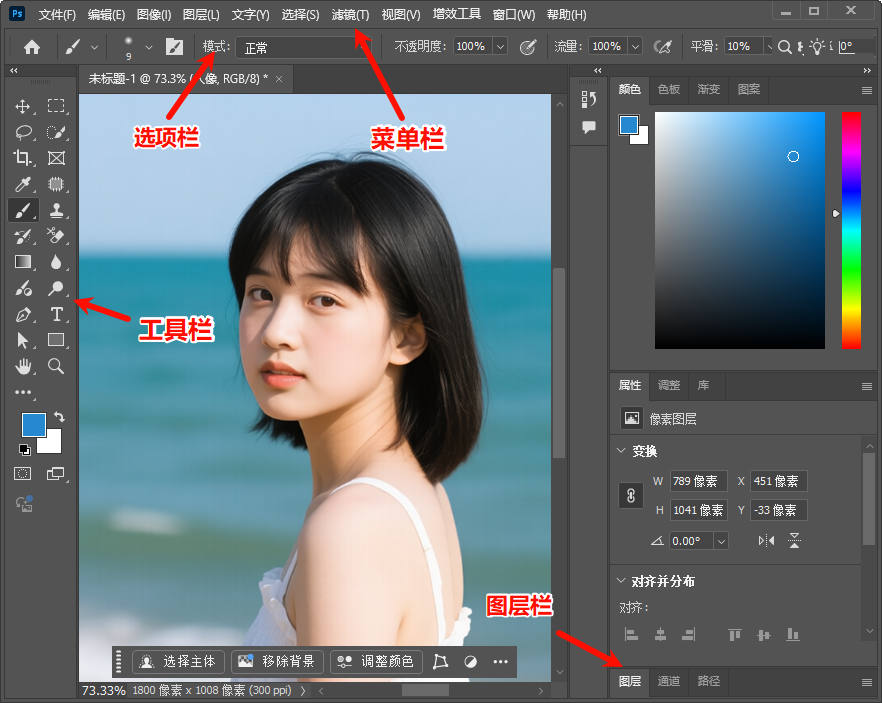Open the 模式 blend mode dropdown
882x703 pixels.
[300, 47]
